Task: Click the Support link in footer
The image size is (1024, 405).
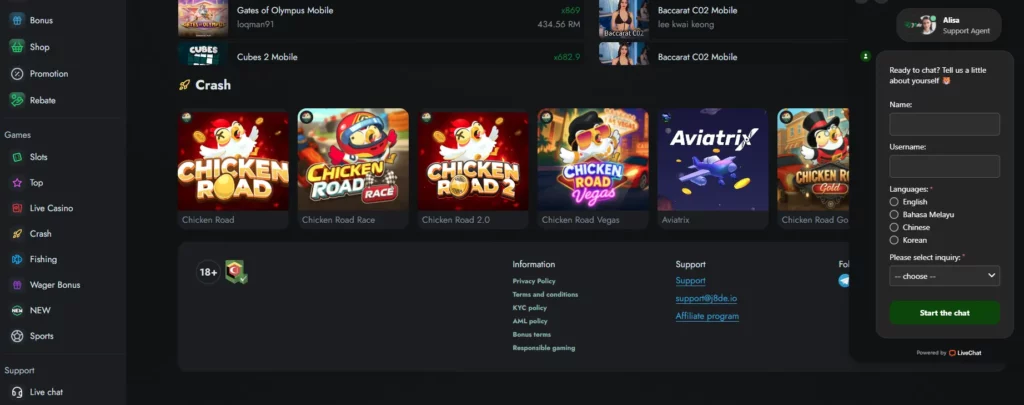Action: point(690,281)
